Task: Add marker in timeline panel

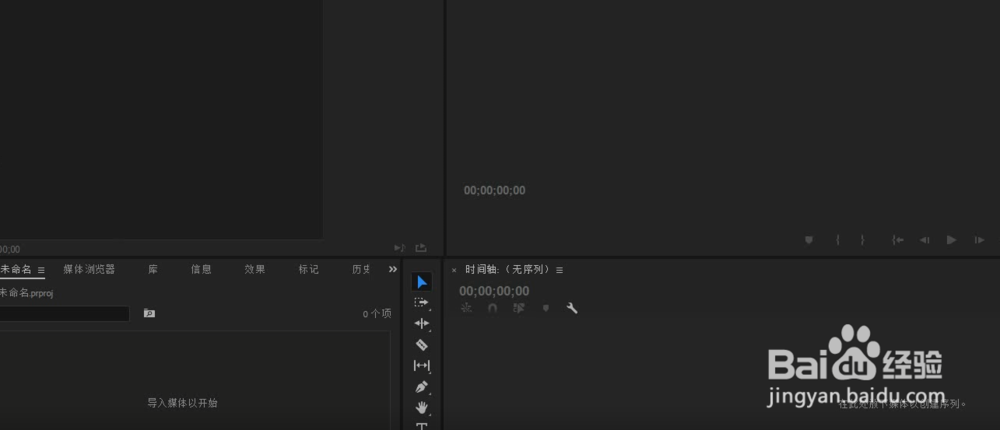Action: coord(546,308)
